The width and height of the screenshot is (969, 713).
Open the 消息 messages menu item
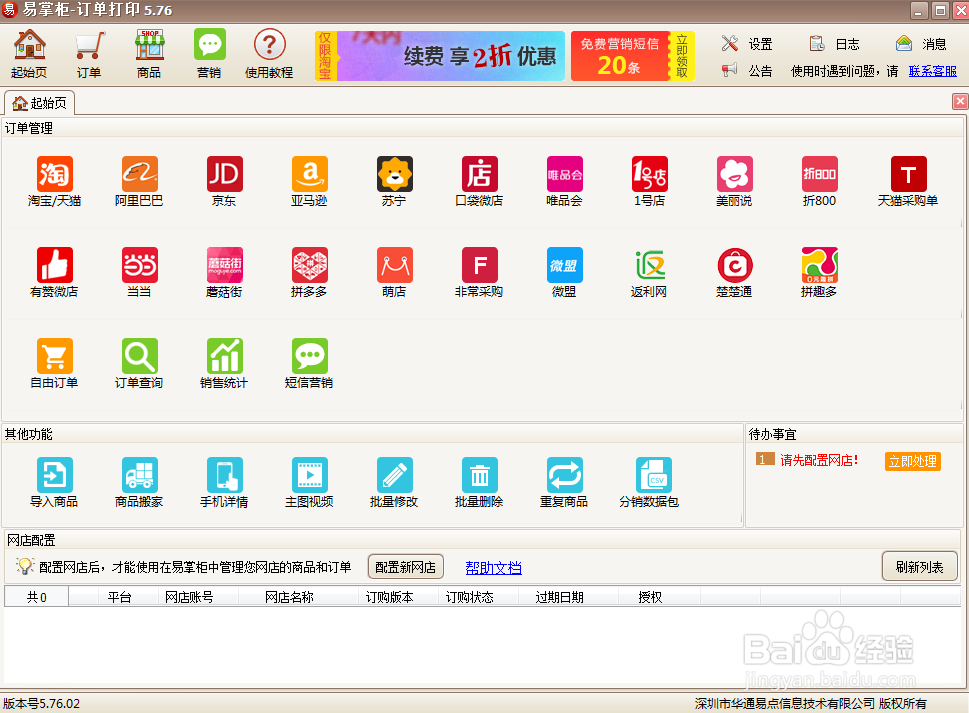click(921, 44)
